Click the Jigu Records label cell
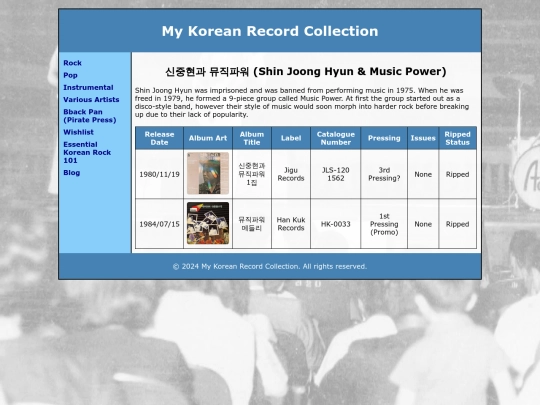This screenshot has height=405, width=540. (x=291, y=174)
